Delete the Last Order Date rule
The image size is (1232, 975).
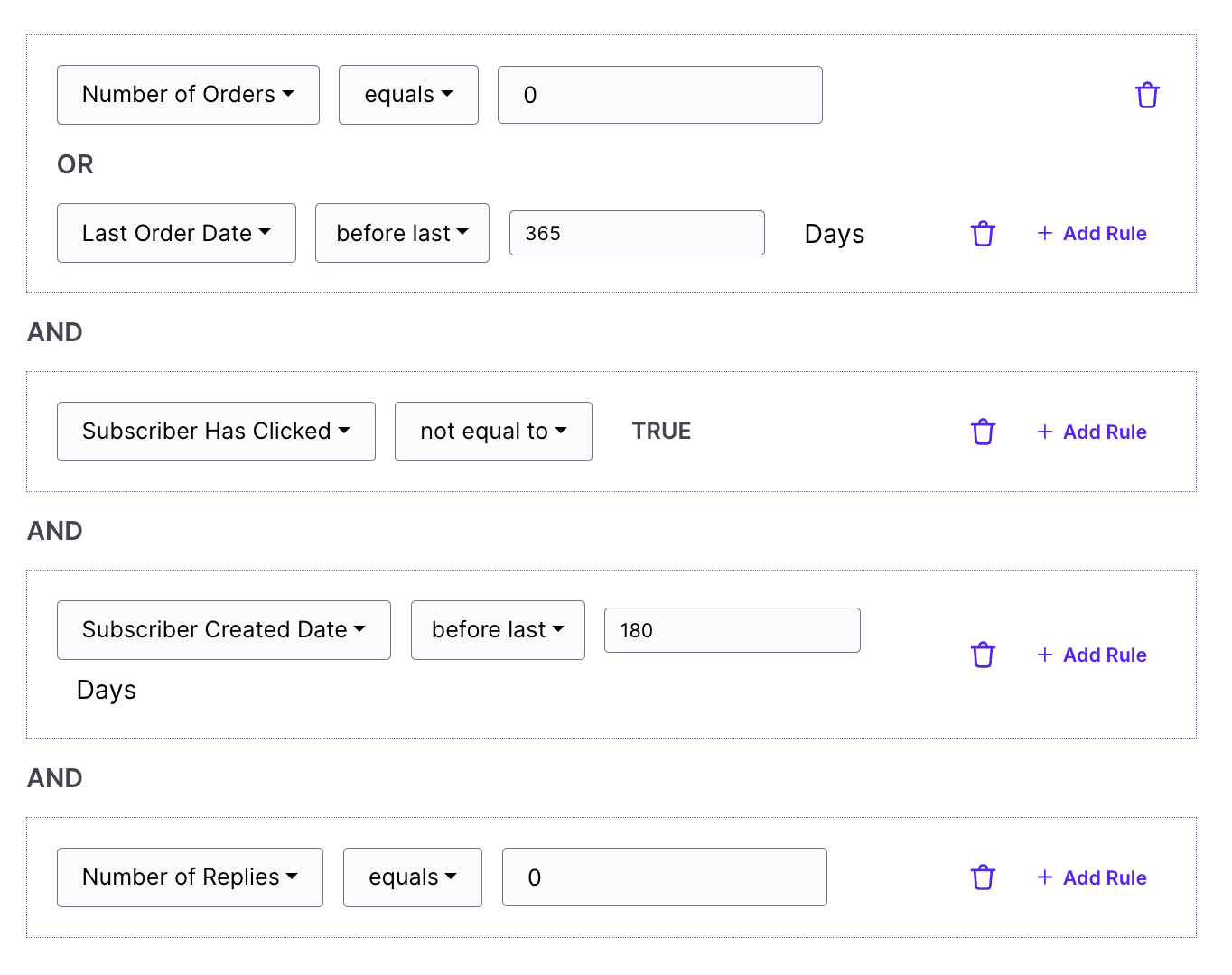pyautogui.click(x=983, y=233)
